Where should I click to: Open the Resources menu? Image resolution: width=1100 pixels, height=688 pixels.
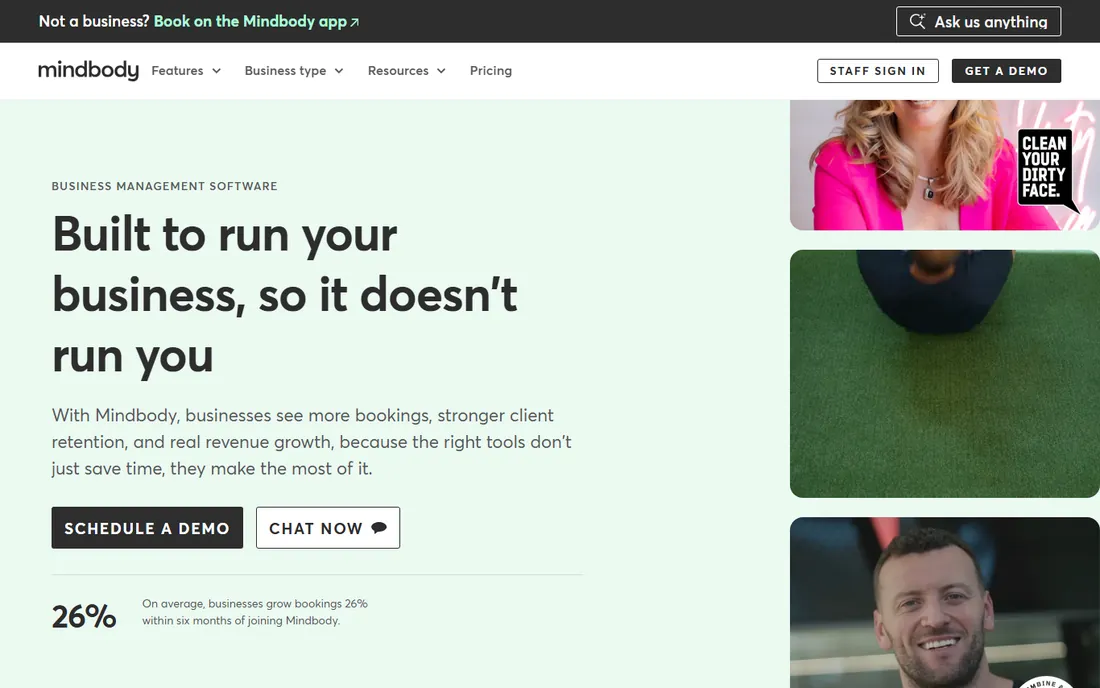click(407, 71)
